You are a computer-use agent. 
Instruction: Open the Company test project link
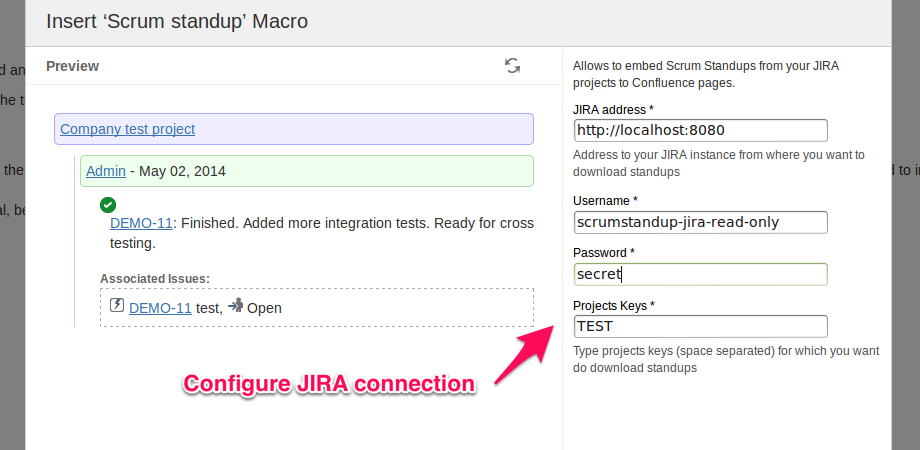[127, 129]
